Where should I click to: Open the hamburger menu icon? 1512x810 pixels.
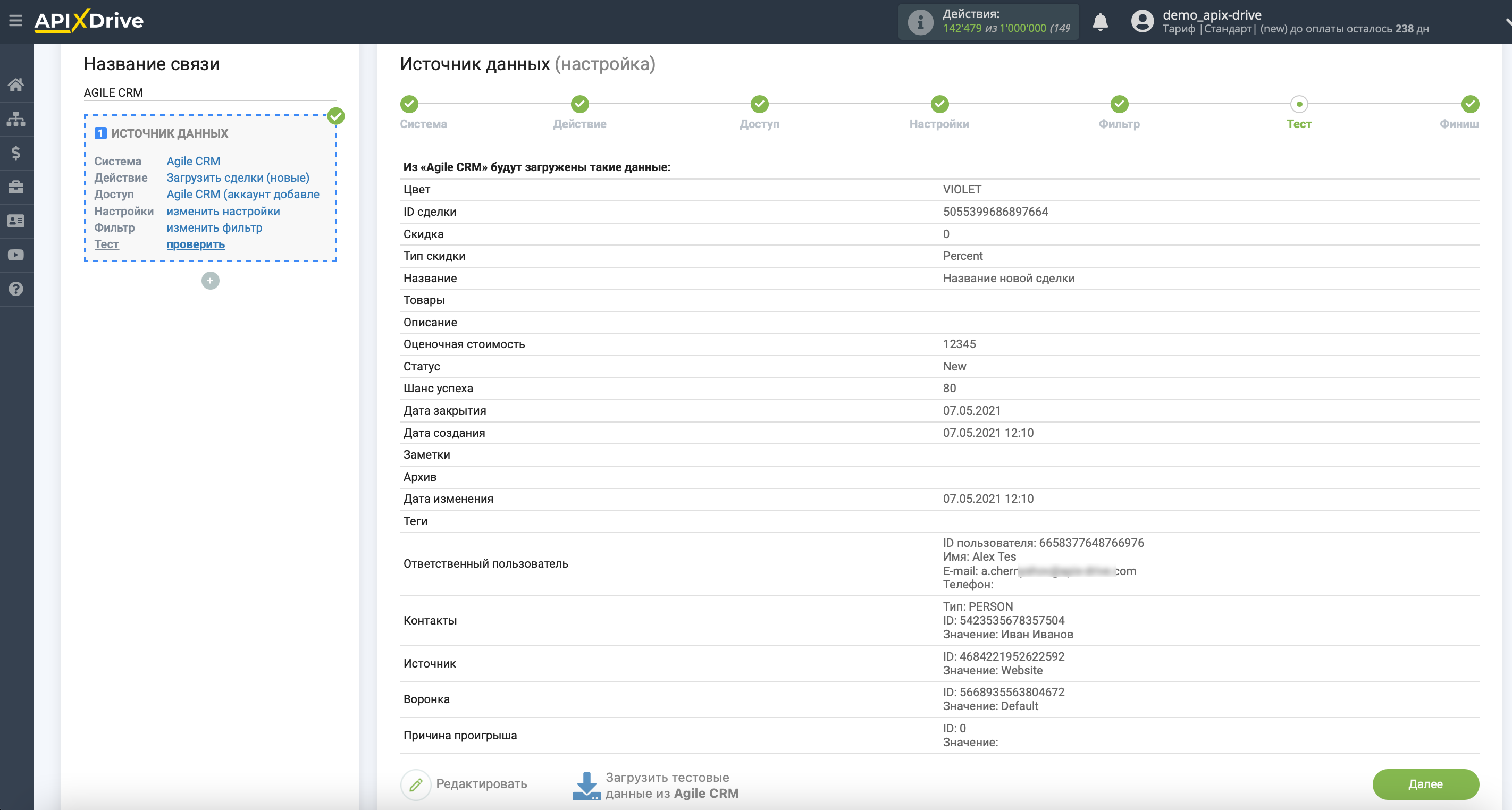(16, 21)
